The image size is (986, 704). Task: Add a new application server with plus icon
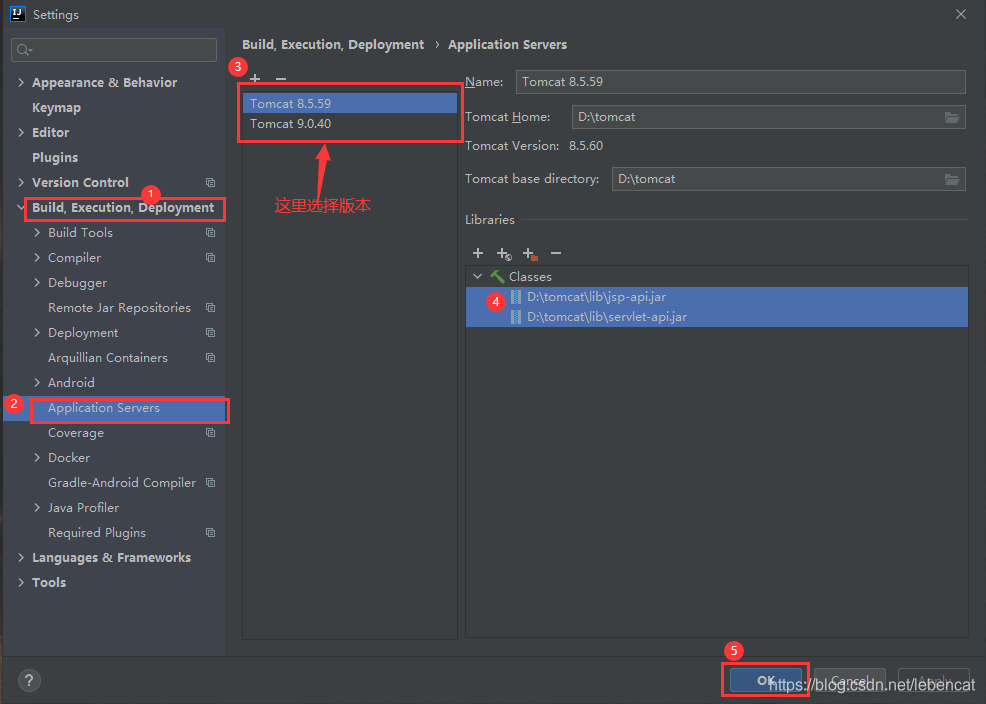[x=255, y=79]
